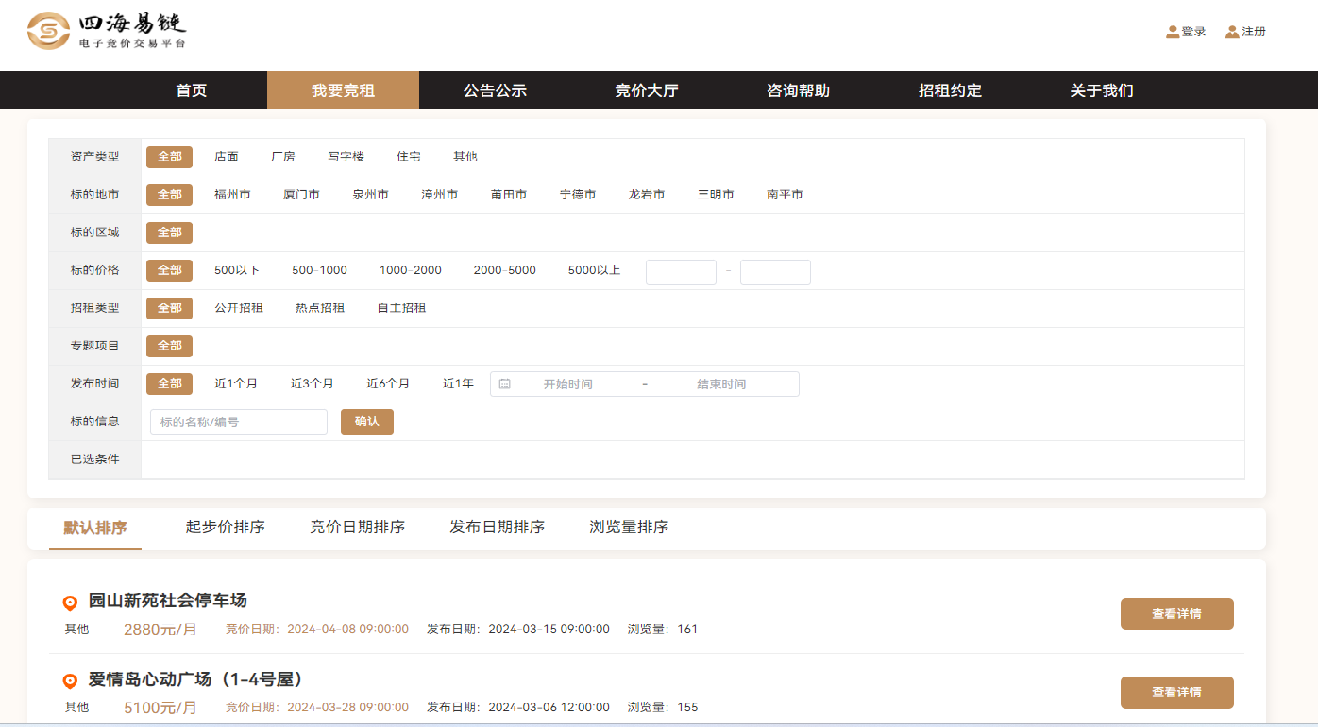
Task: Choose the 5000以上 price range
Action: (594, 271)
